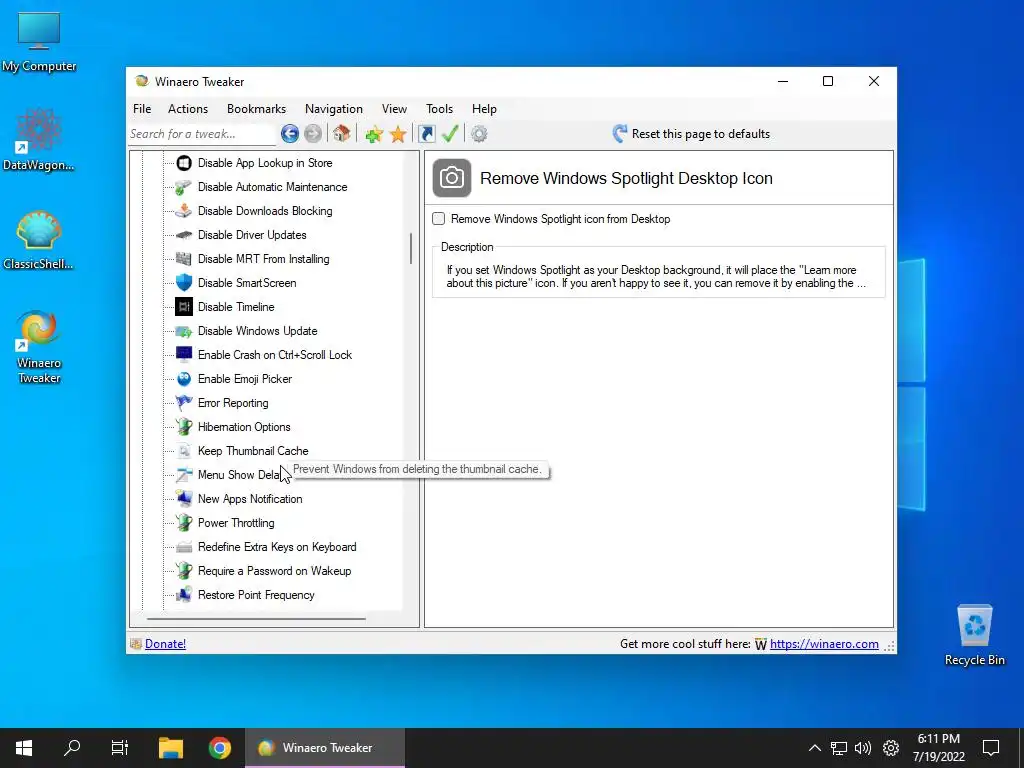Click the tree vertical scrollbar thumb
This screenshot has height=768, width=1024.
pyautogui.click(x=411, y=248)
